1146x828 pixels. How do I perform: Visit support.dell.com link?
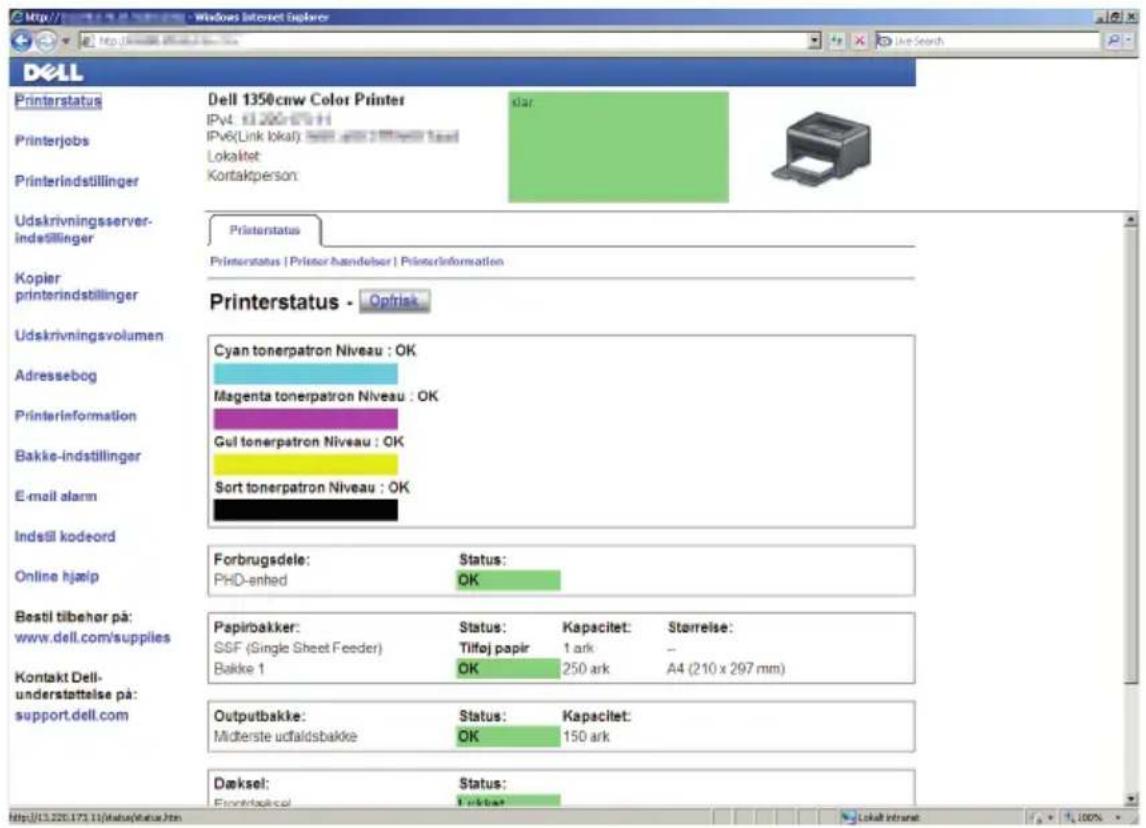(x=72, y=715)
